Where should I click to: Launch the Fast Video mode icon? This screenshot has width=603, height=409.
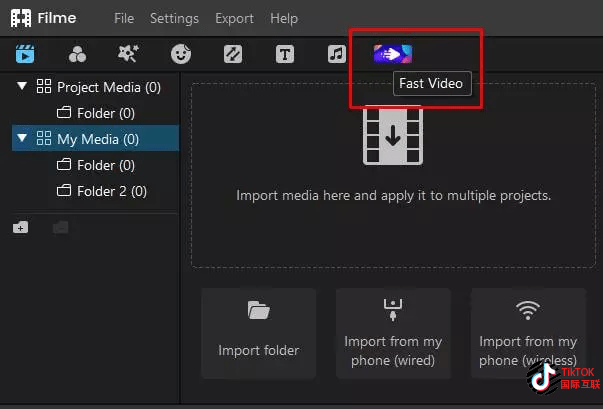393,54
